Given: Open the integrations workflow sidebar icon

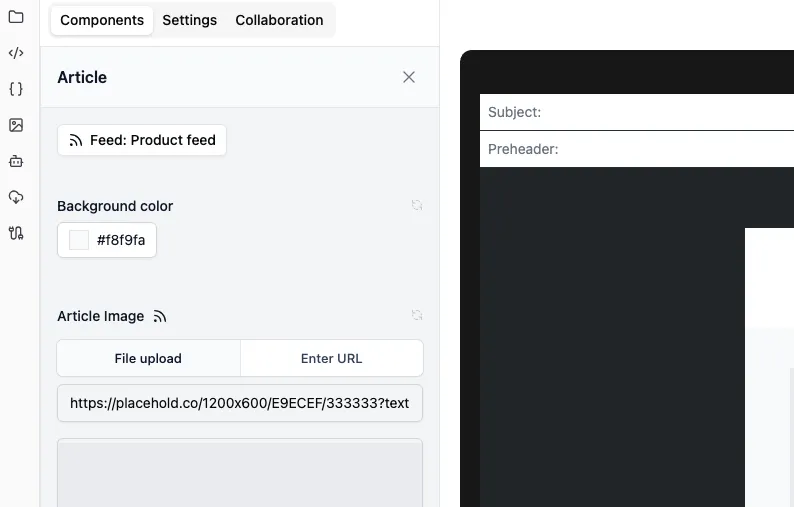Looking at the screenshot, I should point(16,233).
